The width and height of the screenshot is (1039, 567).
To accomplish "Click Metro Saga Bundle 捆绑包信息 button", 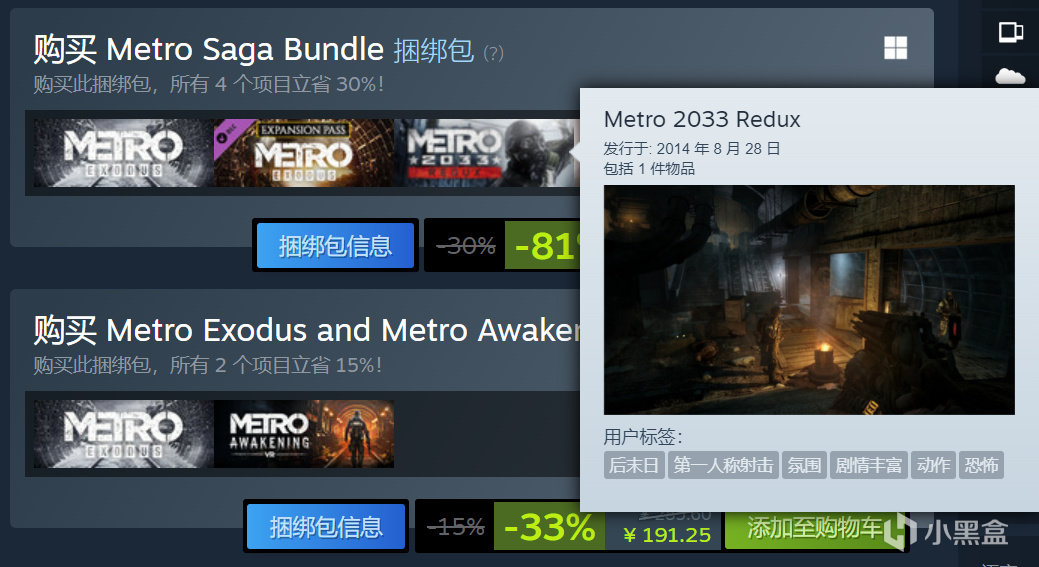I will click(x=335, y=246).
